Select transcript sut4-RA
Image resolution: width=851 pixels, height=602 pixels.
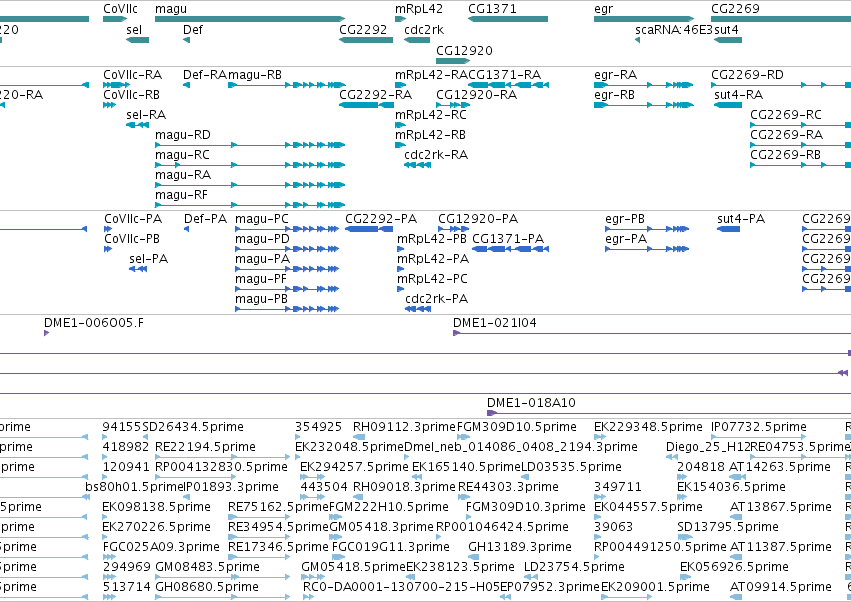738,94
